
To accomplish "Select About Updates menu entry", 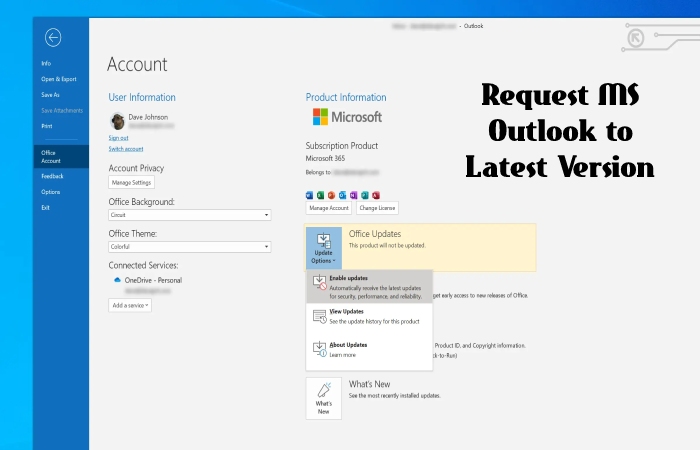I will [369, 350].
